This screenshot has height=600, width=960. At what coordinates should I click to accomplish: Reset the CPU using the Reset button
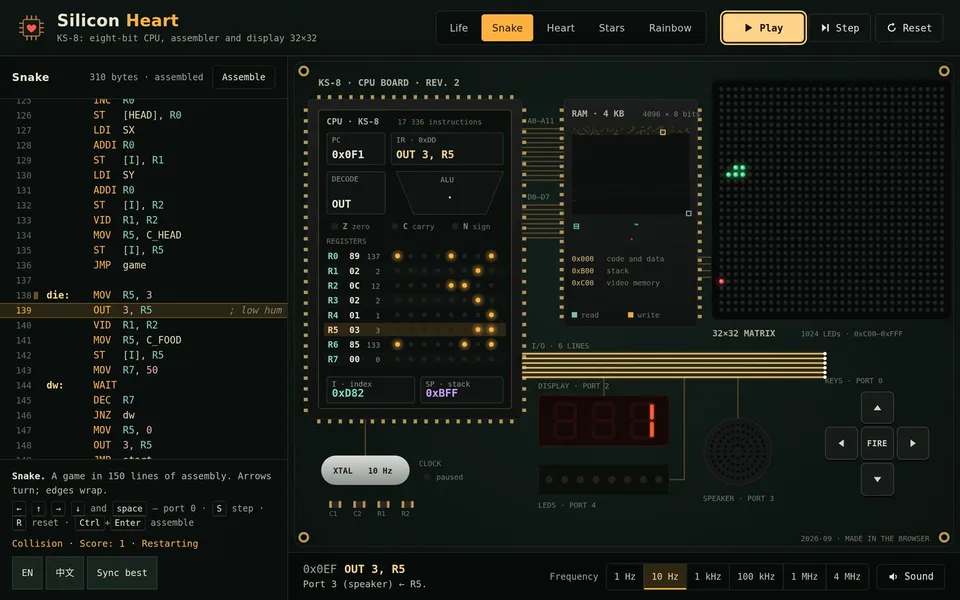click(x=909, y=28)
